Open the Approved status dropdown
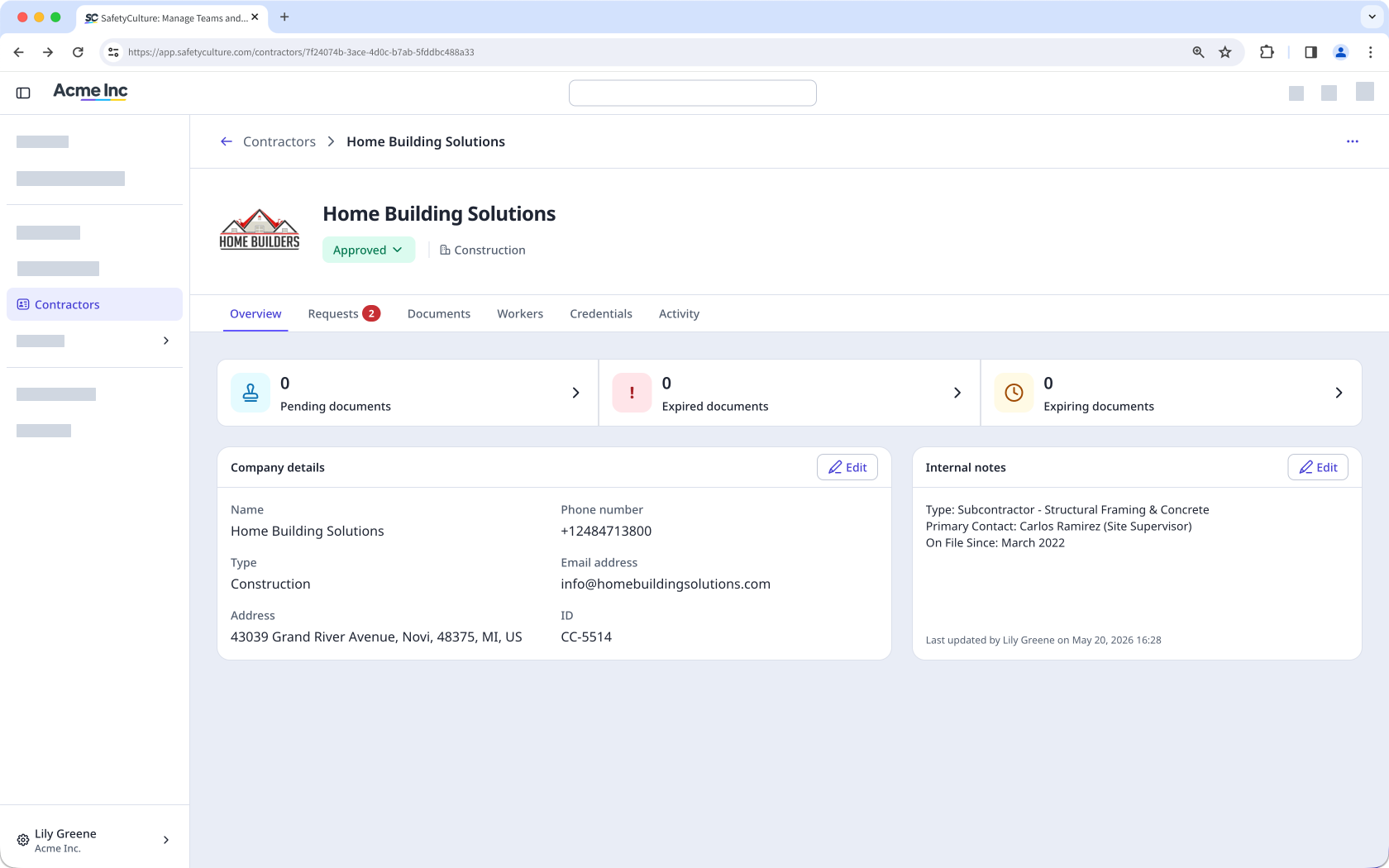Viewport: 1389px width, 868px height. click(369, 250)
